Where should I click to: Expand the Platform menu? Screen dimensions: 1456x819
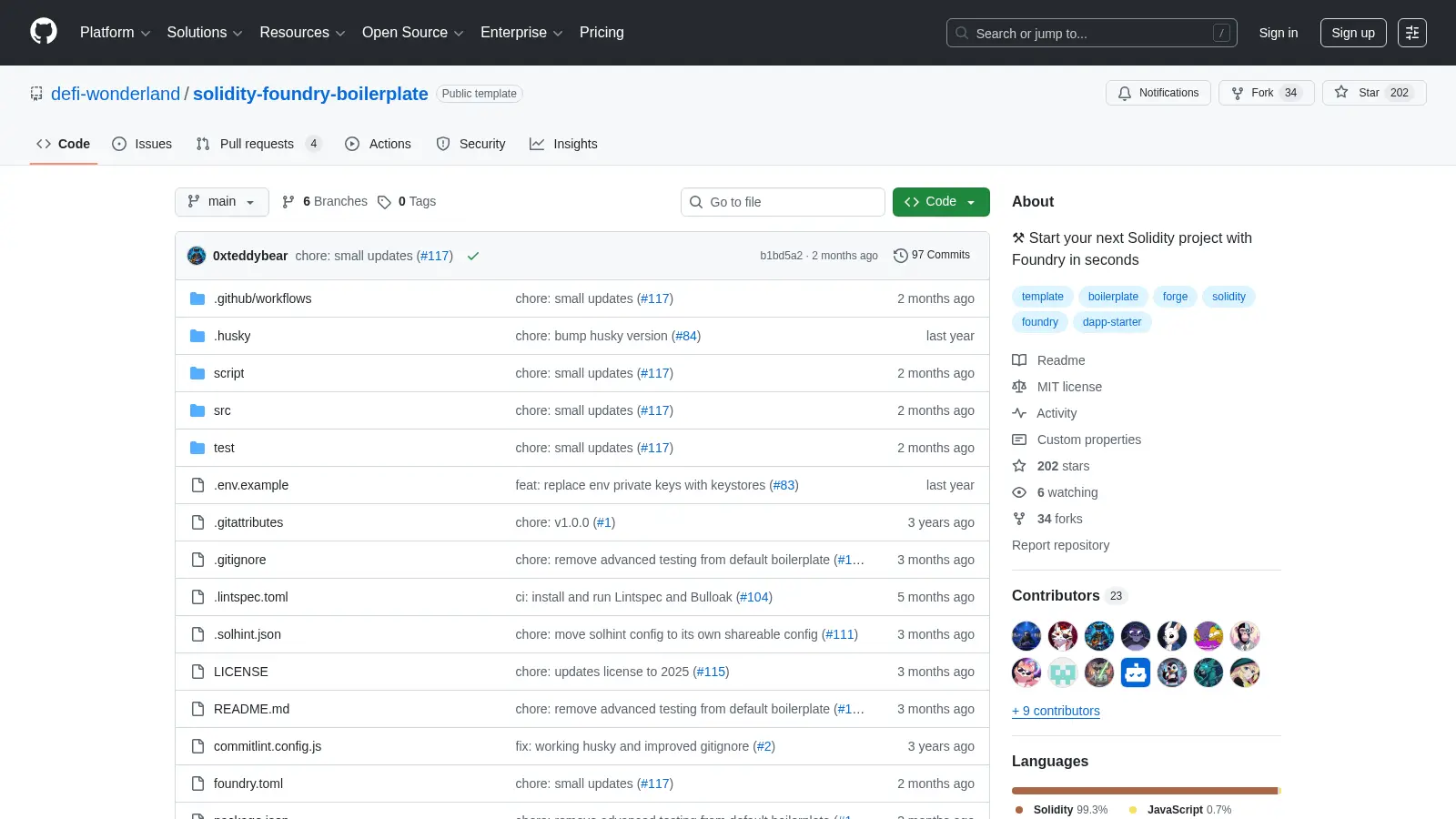115,33
